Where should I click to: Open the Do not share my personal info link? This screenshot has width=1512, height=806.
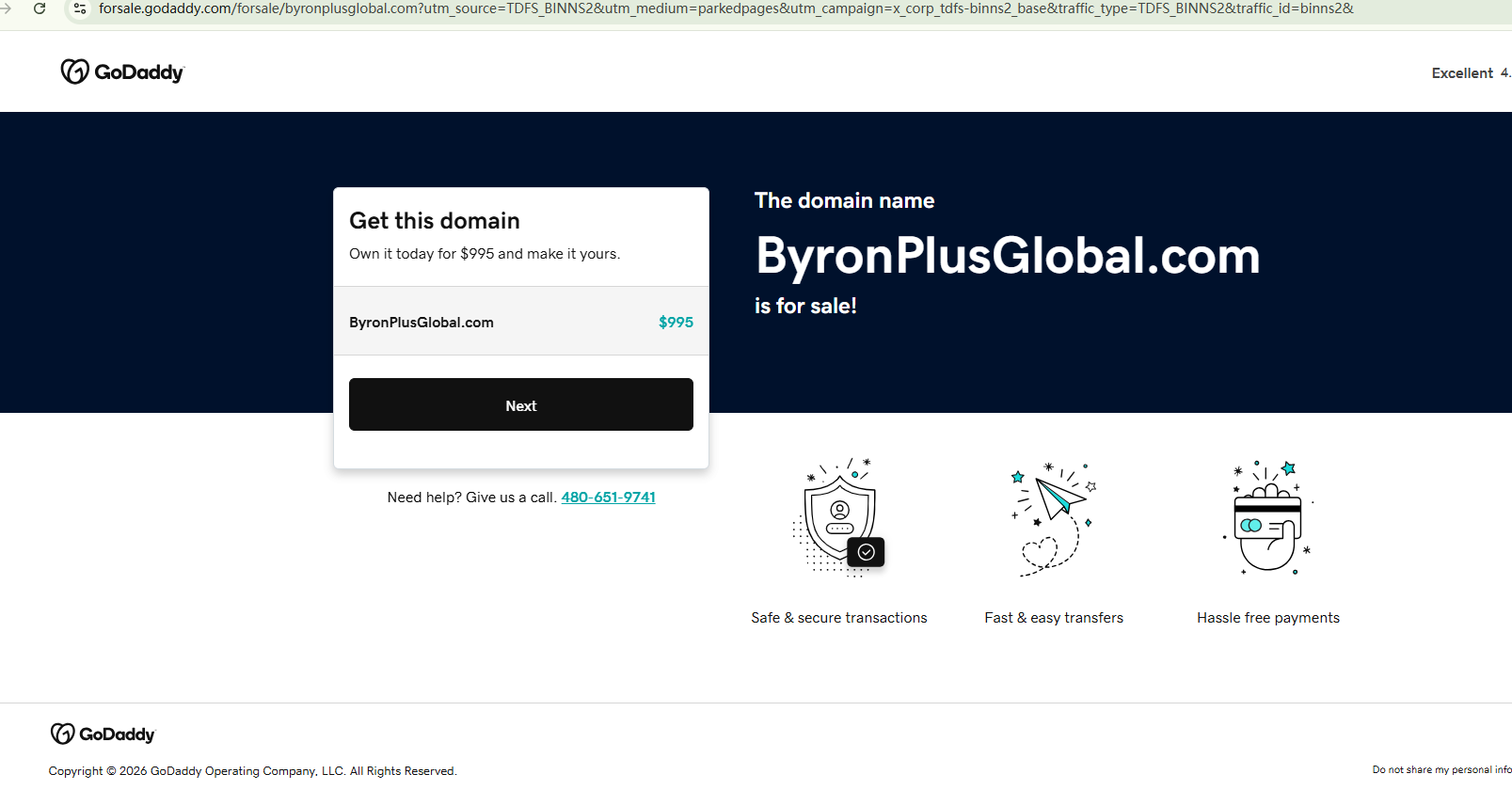(x=1442, y=769)
